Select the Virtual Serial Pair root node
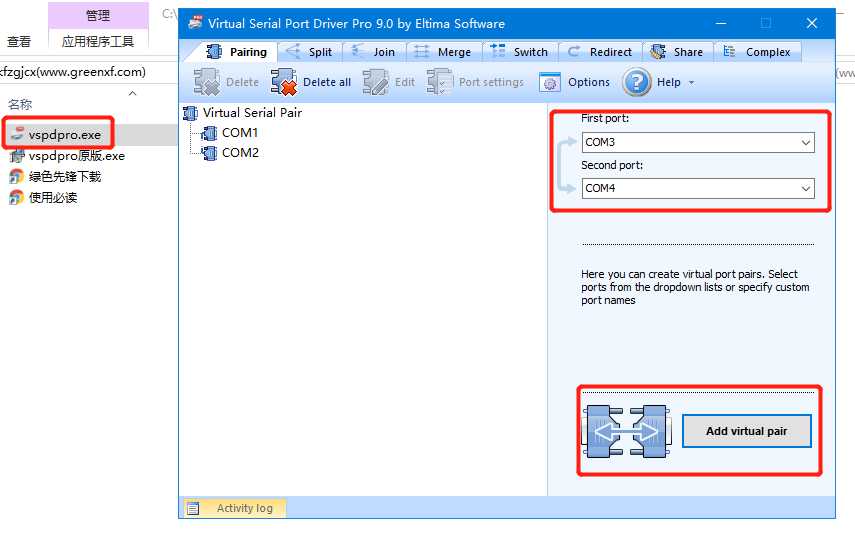The height and width of the screenshot is (544, 855). click(x=252, y=113)
